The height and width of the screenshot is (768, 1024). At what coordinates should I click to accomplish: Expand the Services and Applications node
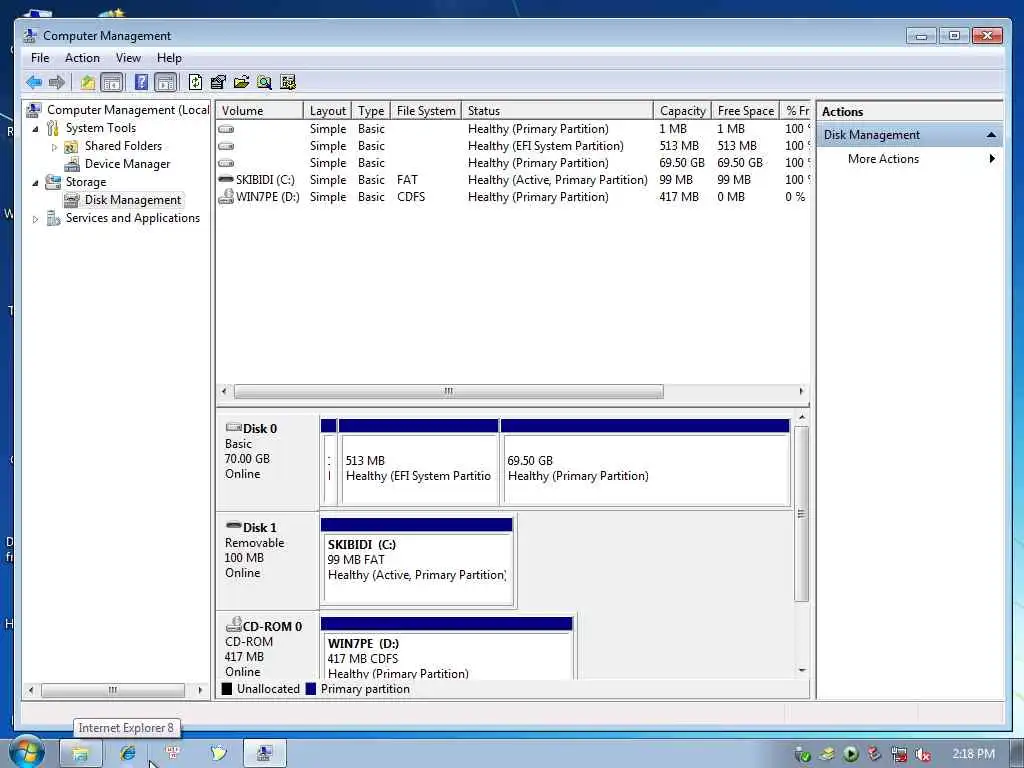coord(35,219)
